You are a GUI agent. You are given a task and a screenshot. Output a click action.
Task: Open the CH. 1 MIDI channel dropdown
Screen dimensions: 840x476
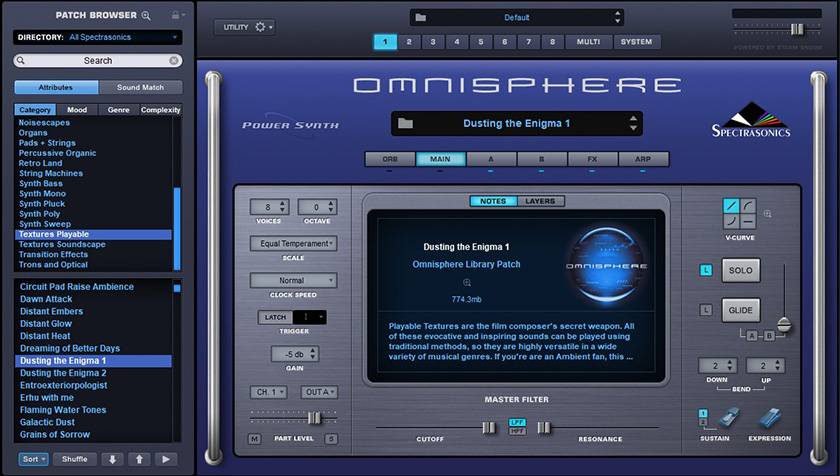[268, 392]
